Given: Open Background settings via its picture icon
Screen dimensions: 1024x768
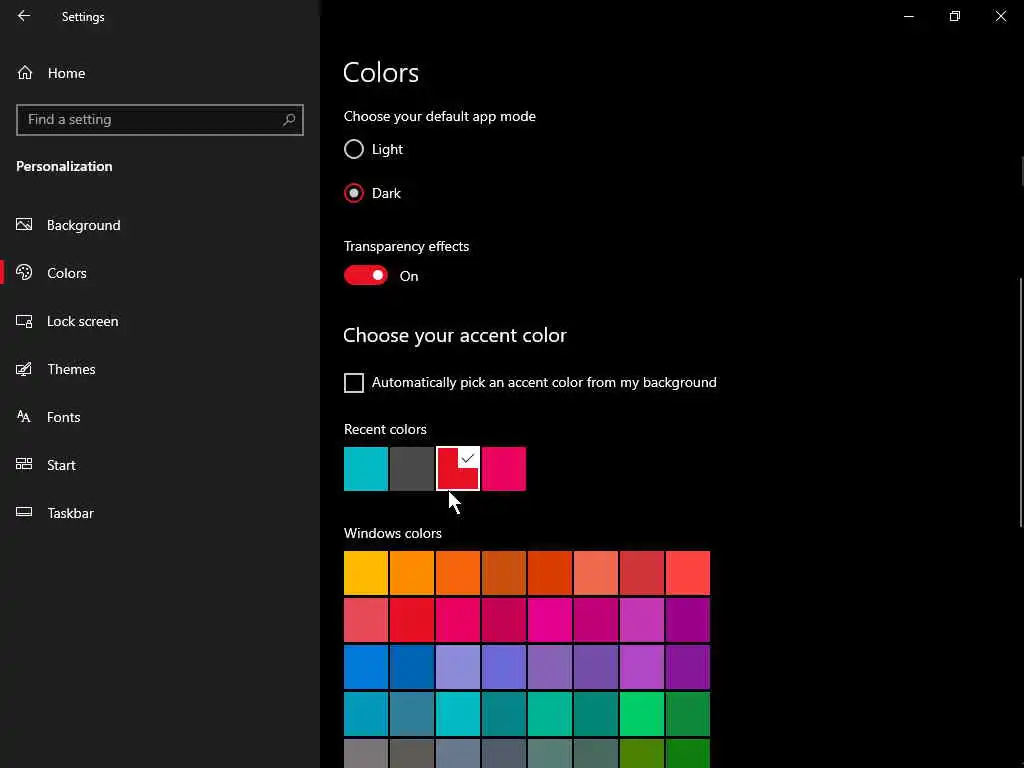Looking at the screenshot, I should pyautogui.click(x=25, y=225).
